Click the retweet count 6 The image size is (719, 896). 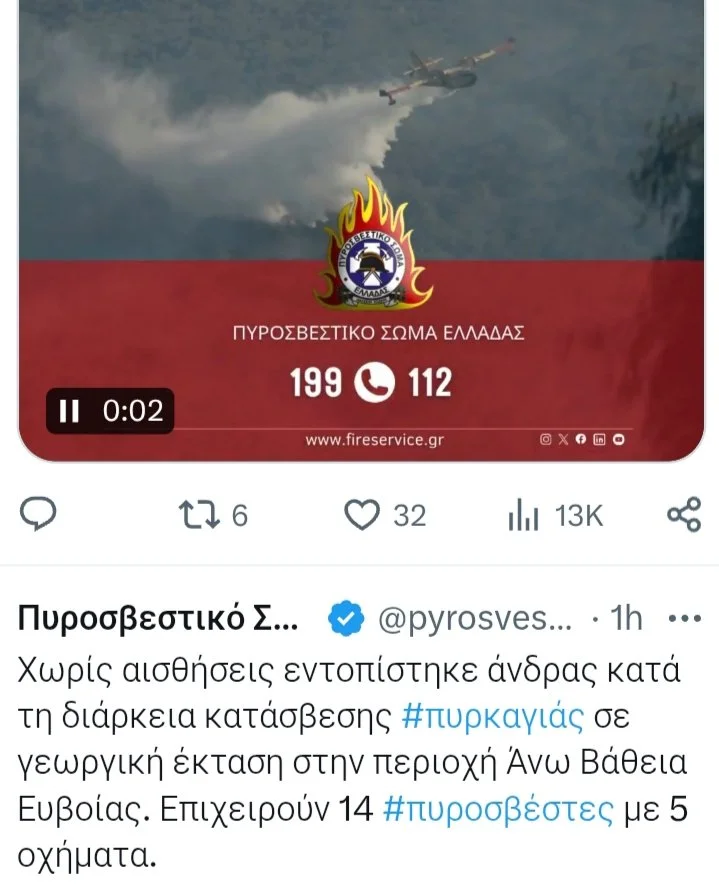click(x=239, y=515)
